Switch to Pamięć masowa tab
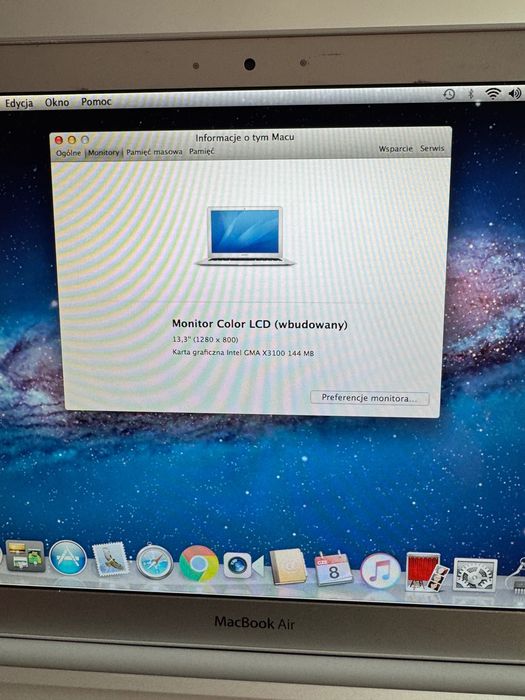525x700 pixels. click(154, 152)
